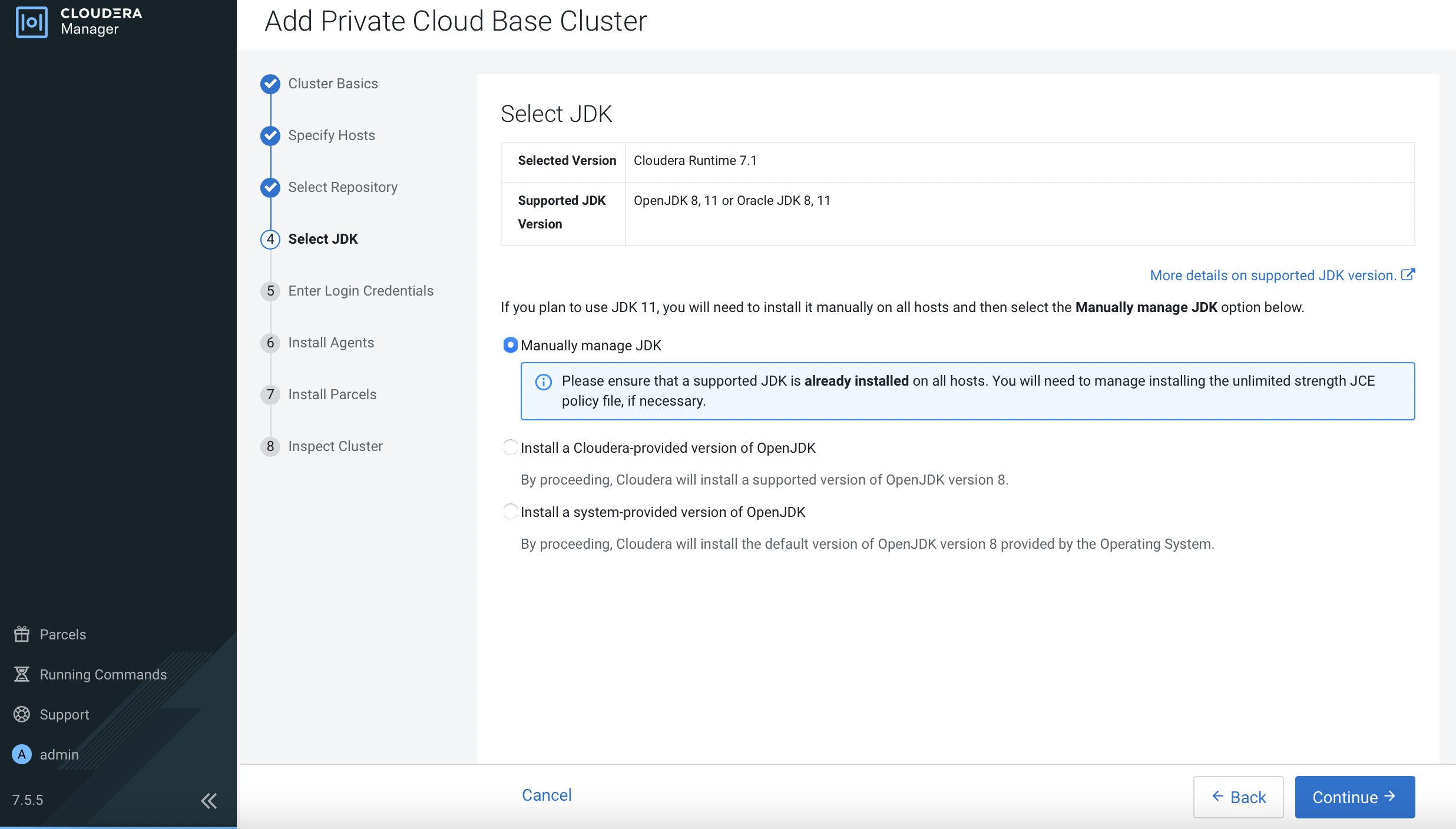Collapse the sidebar with double chevron
The image size is (1456, 829).
pyautogui.click(x=209, y=800)
